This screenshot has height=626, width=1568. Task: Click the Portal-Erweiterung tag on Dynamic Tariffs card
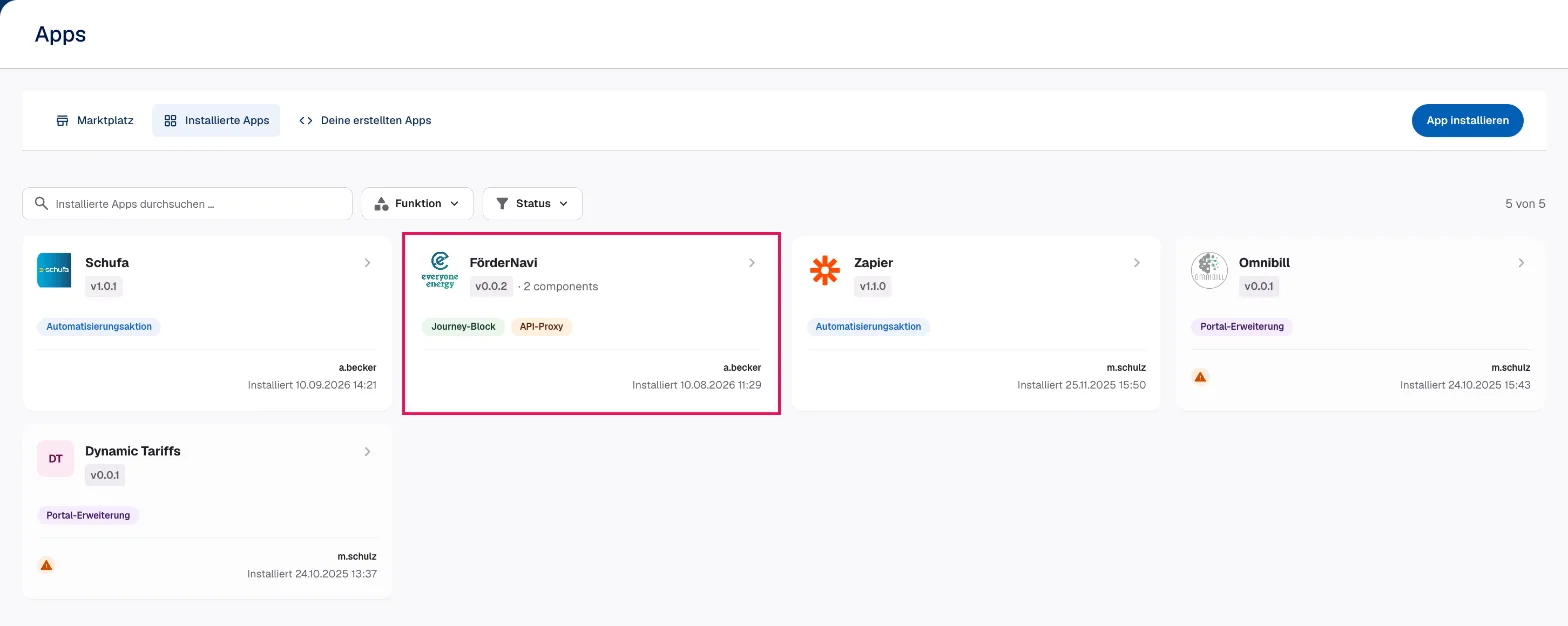(88, 516)
